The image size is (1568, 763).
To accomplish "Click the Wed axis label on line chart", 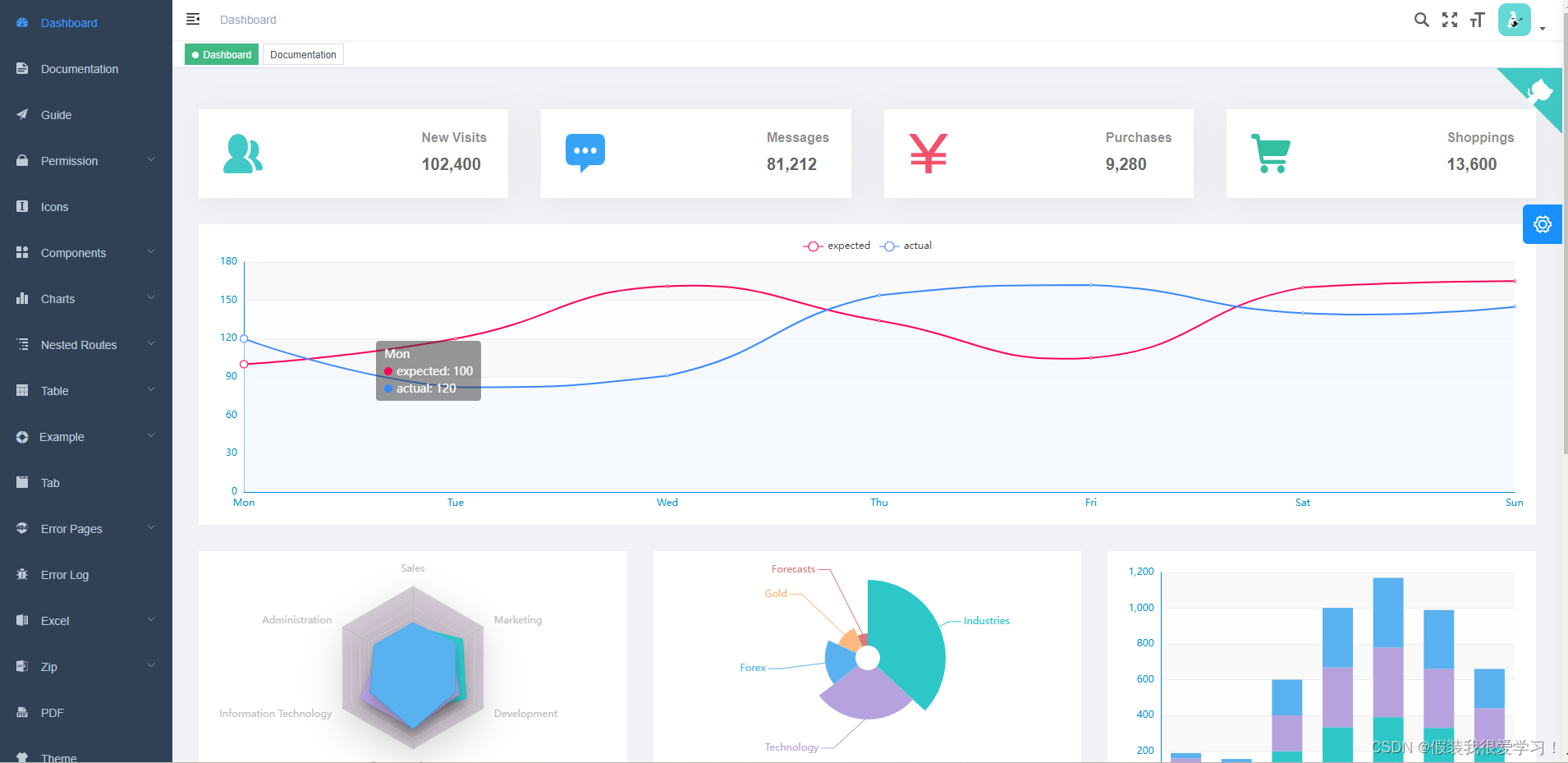I will click(667, 503).
